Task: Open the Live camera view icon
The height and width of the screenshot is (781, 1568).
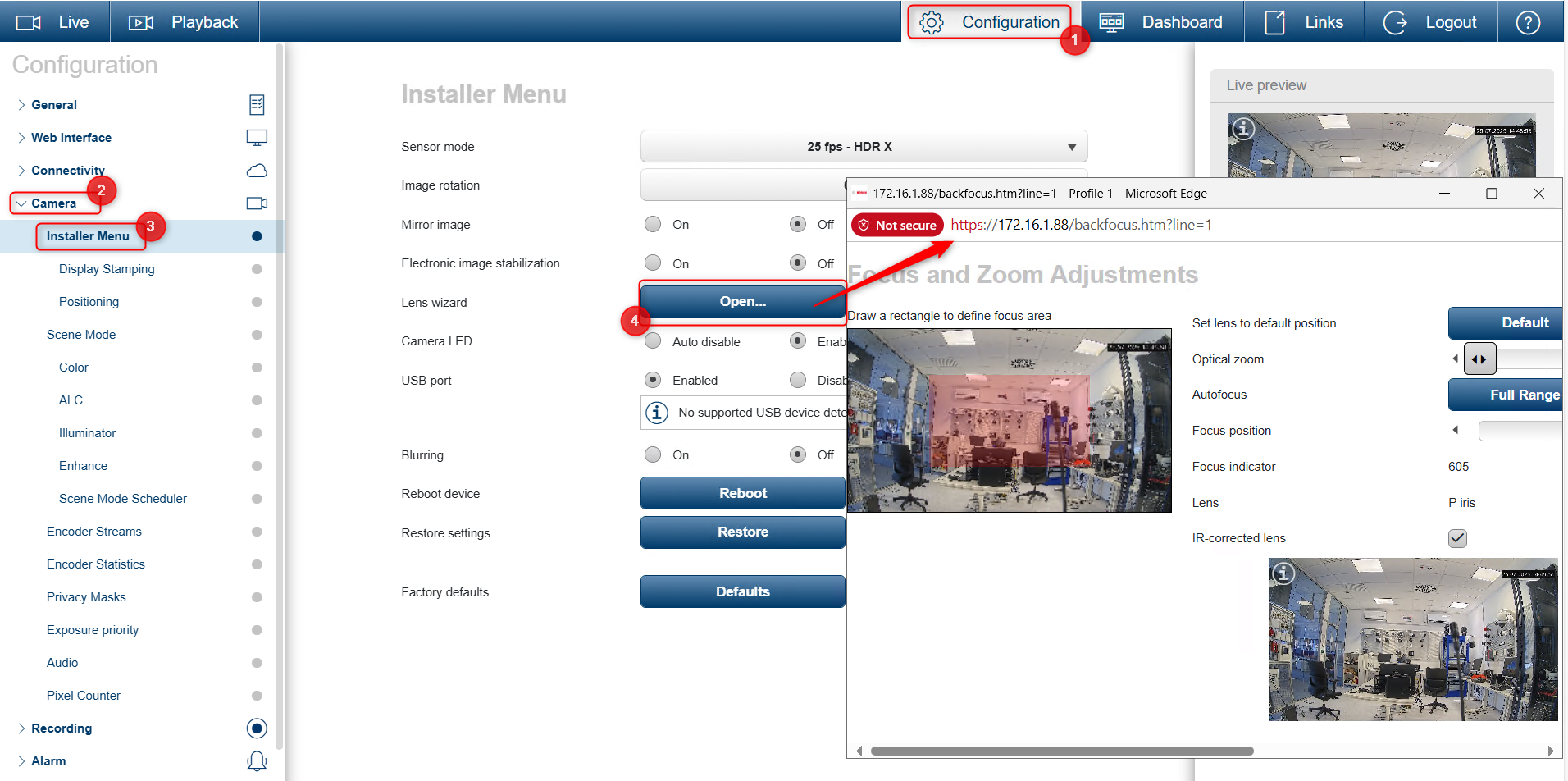Action: pos(29,22)
